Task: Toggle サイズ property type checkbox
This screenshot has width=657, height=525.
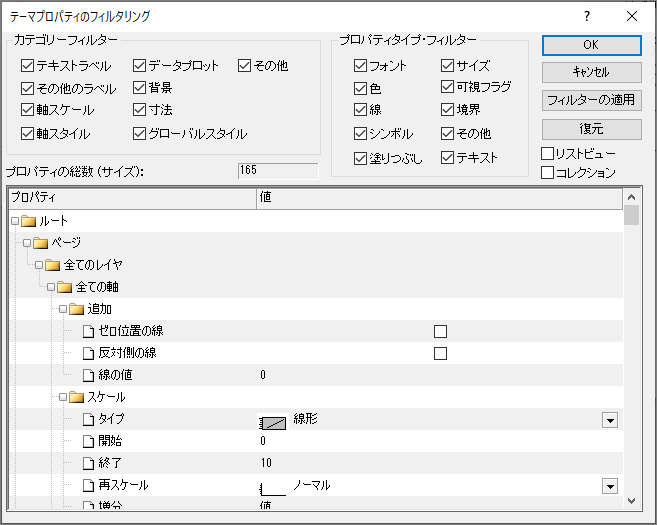Action: point(447,66)
